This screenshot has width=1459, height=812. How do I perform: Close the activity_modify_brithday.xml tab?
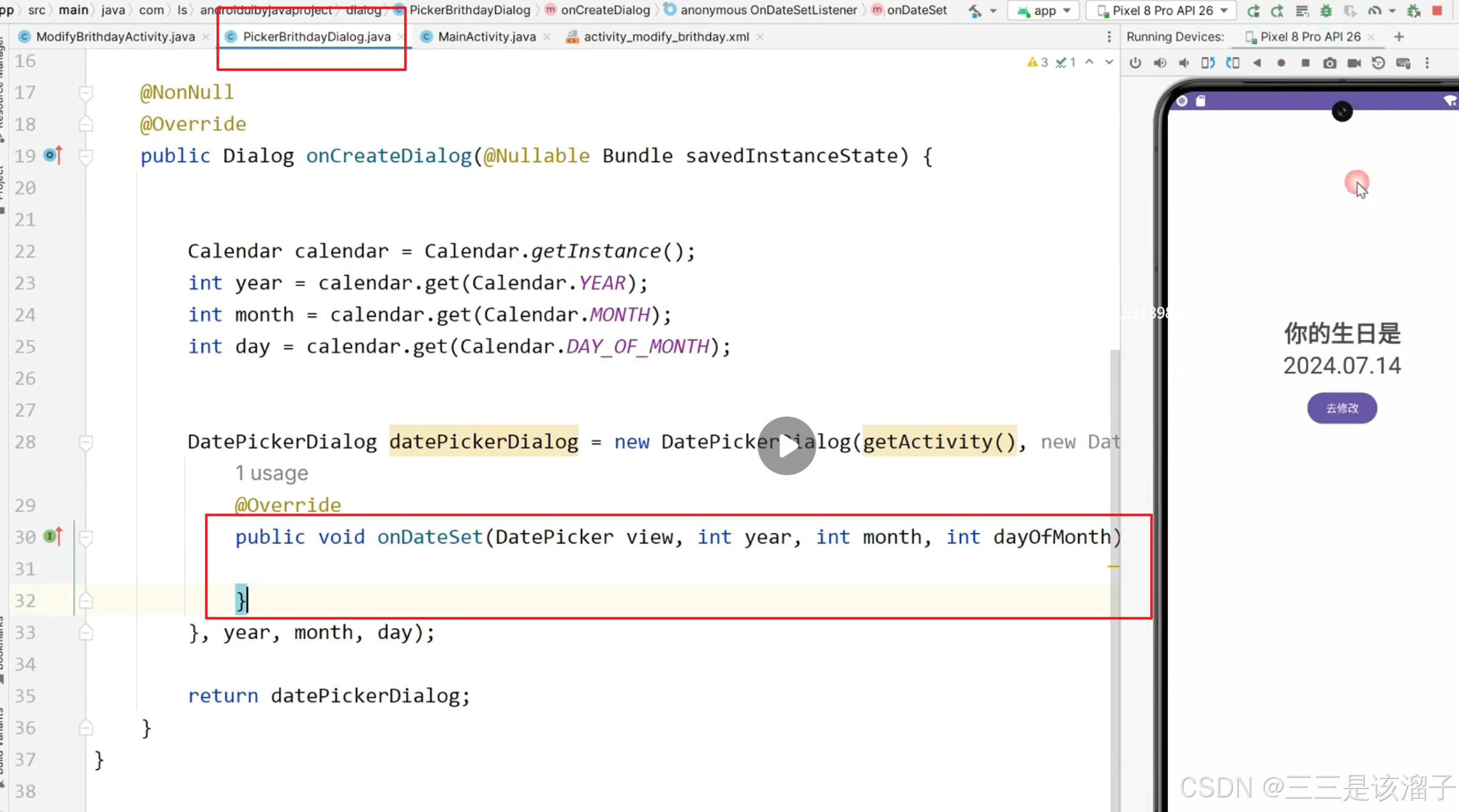click(760, 37)
